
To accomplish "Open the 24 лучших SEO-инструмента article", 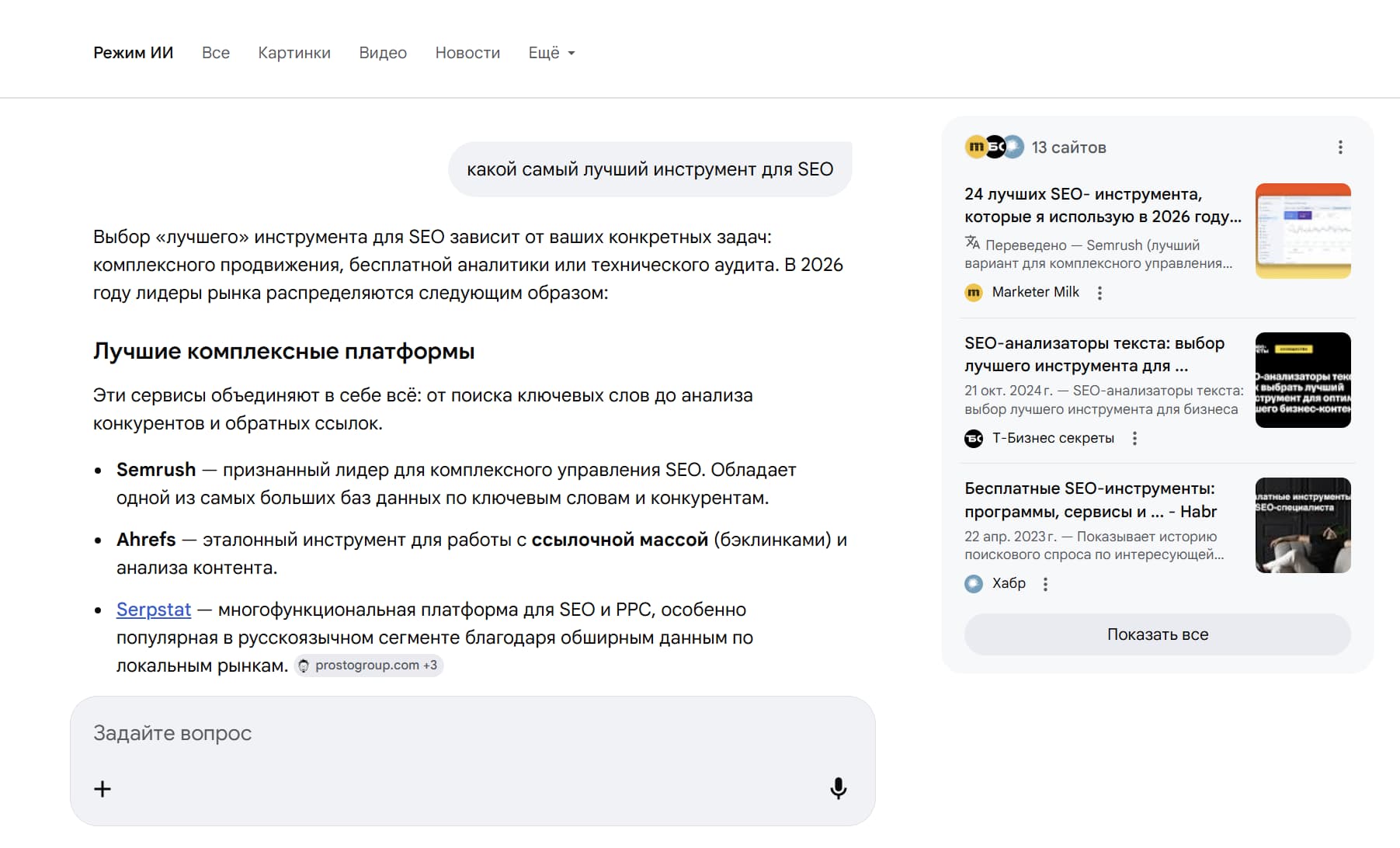I will [x=1102, y=205].
